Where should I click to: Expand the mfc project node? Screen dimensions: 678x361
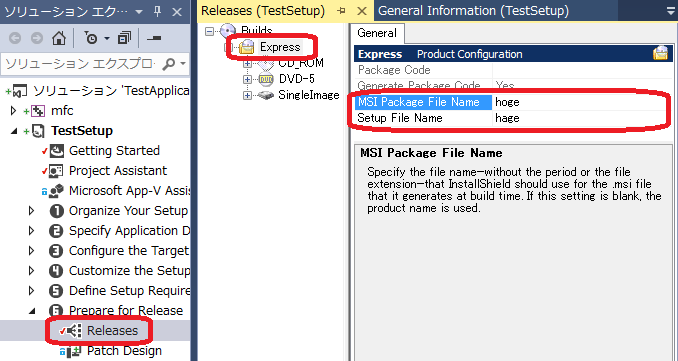pos(14,111)
